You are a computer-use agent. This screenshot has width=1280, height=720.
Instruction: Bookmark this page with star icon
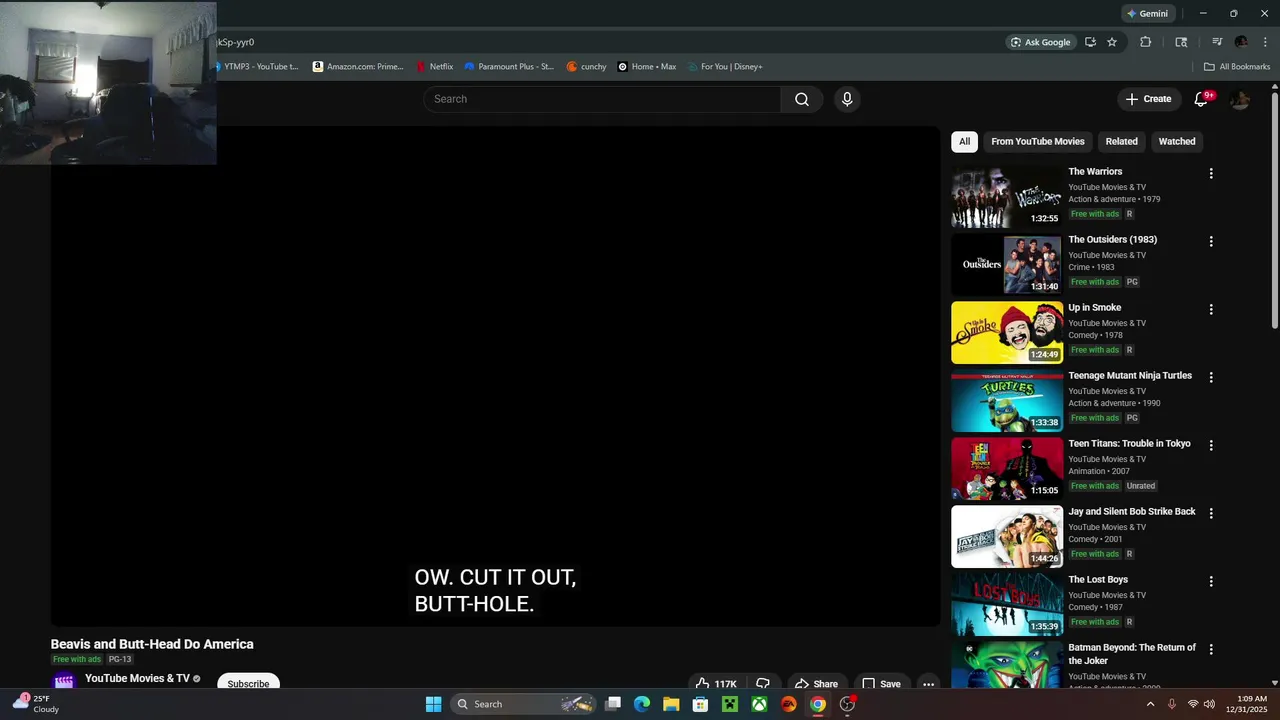pyautogui.click(x=1112, y=42)
